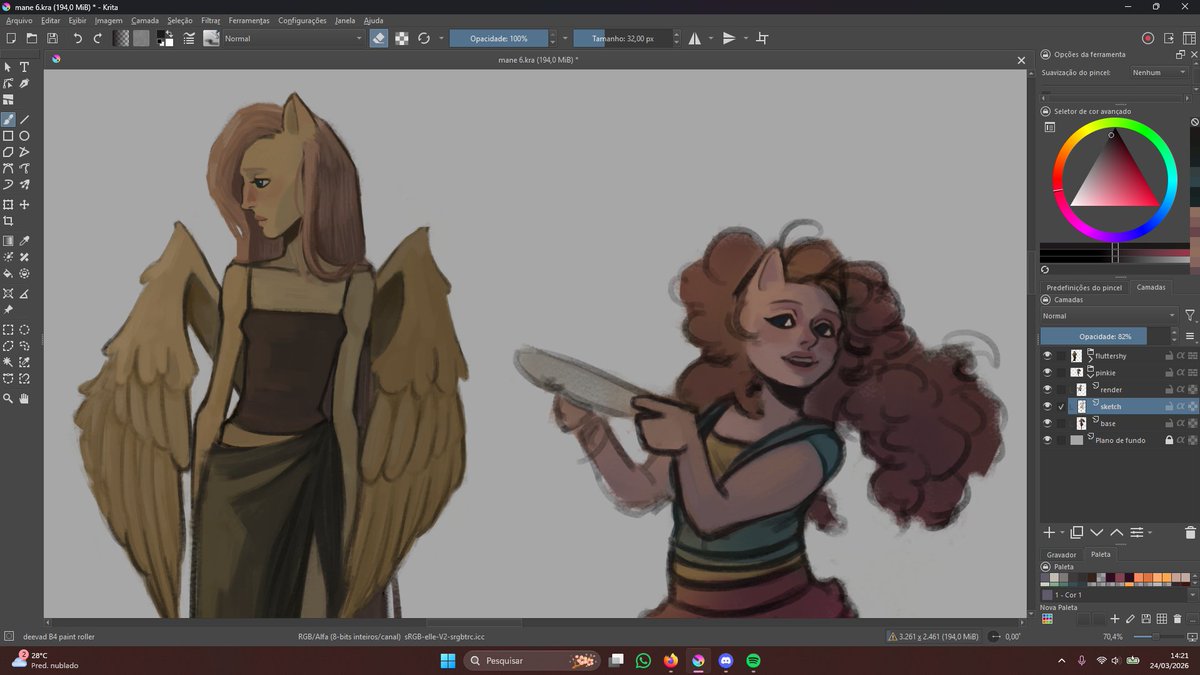Hide the Plano de fundo layer
The image size is (1200, 675).
pyautogui.click(x=1048, y=440)
